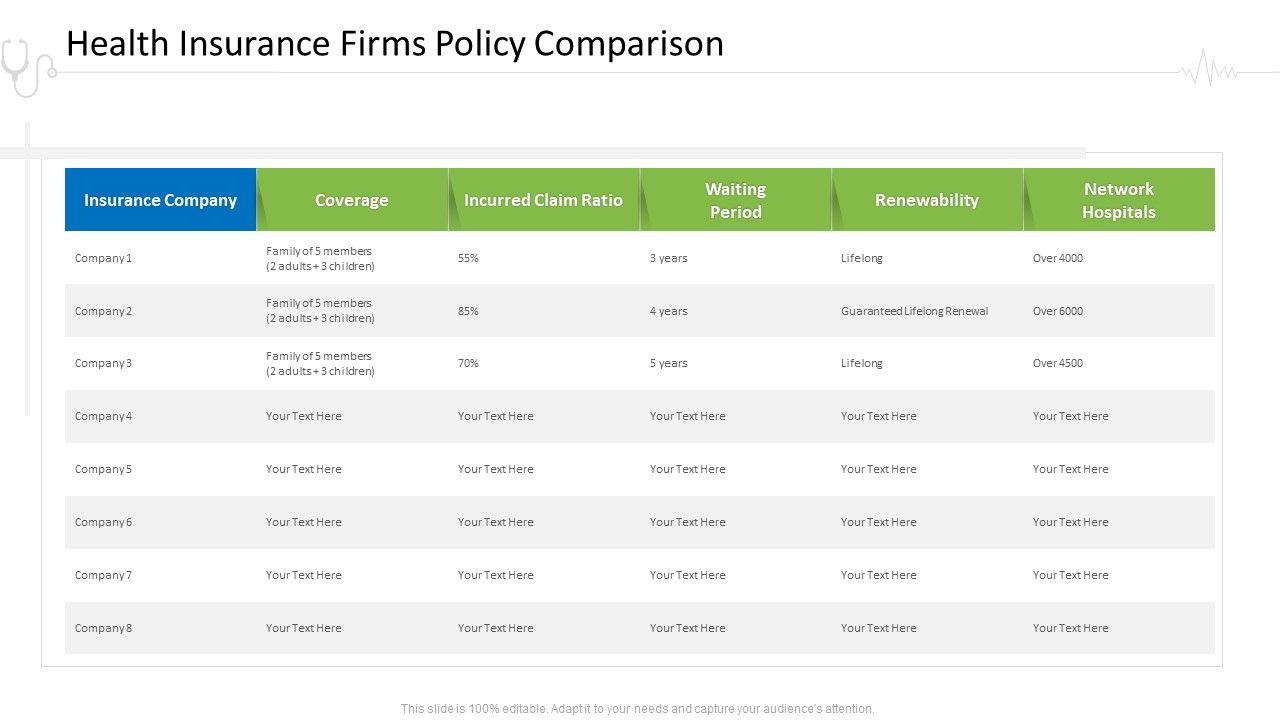Select the 85% claim ratio cell
1280x720 pixels.
tap(468, 311)
